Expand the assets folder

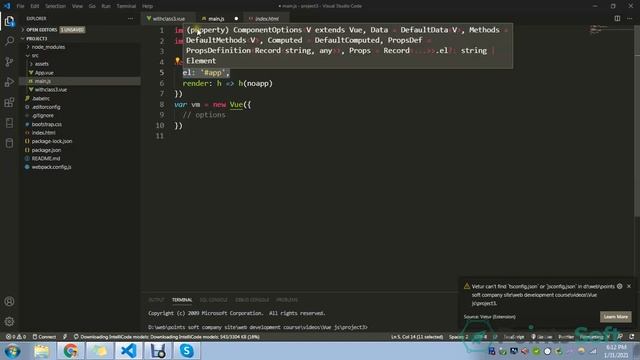tap(80, 64)
